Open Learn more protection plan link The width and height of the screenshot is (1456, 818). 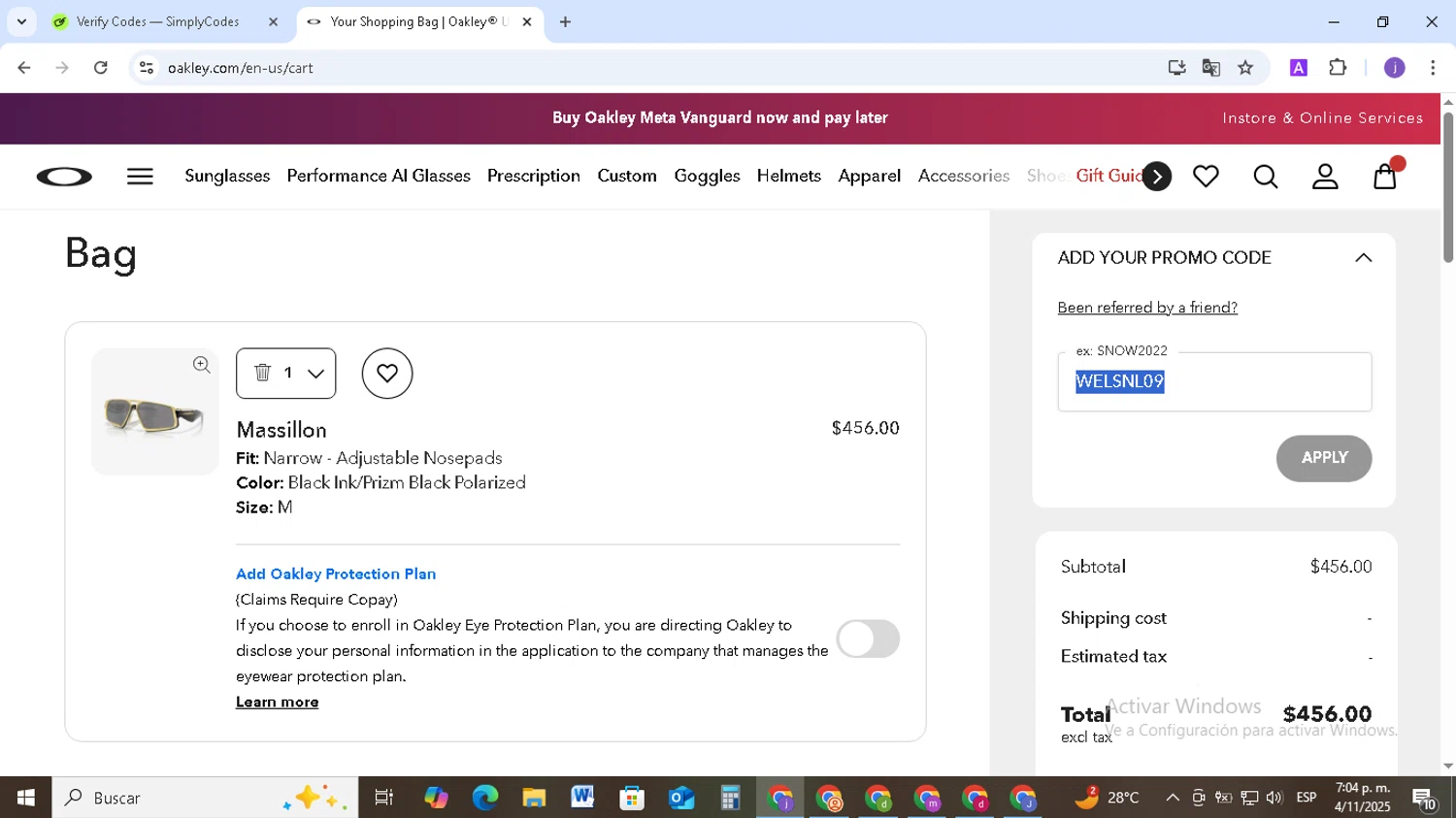tap(277, 702)
